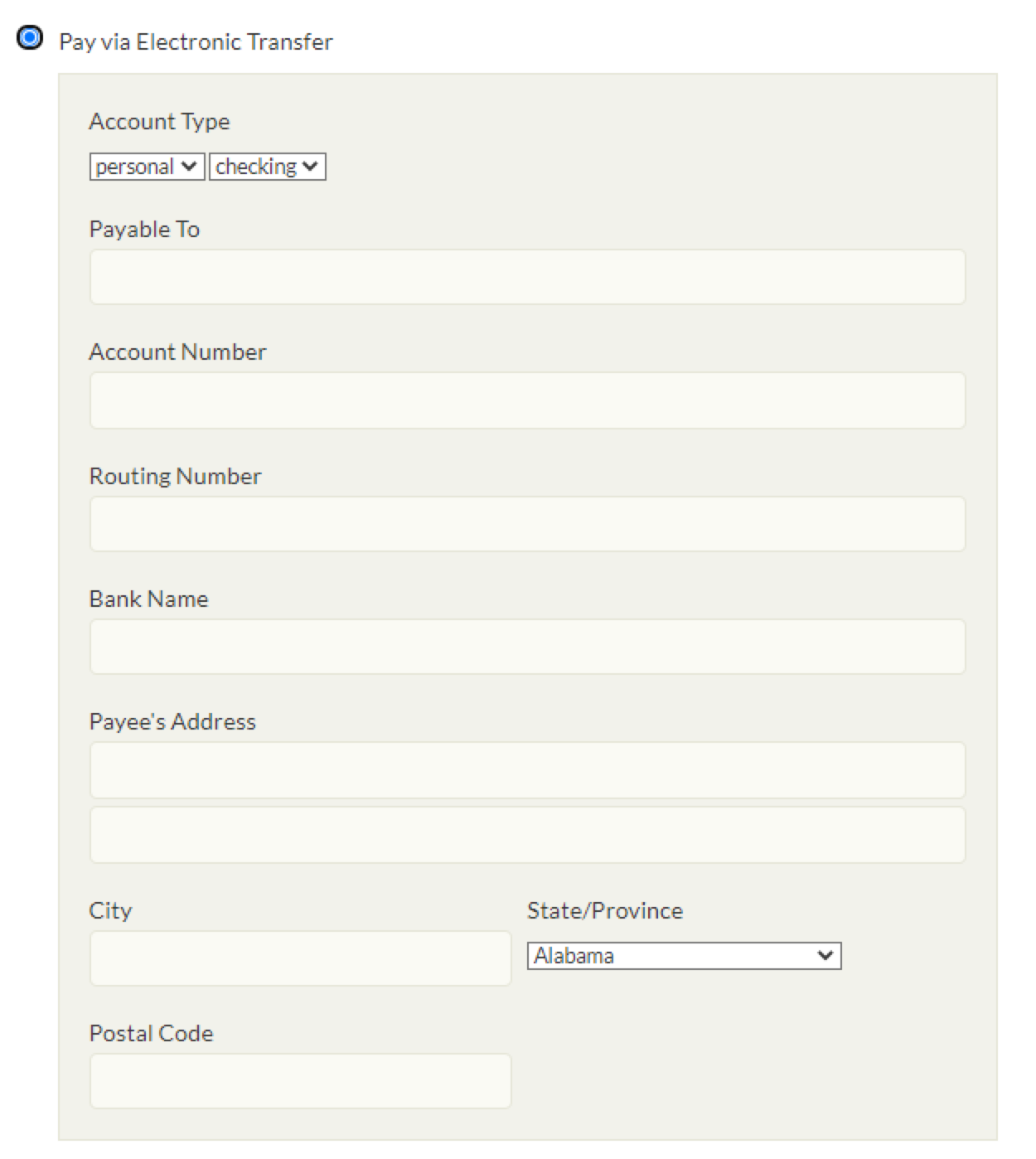Select the Pay via Electronic Transfer radio button
The height and width of the screenshot is (1159, 1036).
pos(30,38)
